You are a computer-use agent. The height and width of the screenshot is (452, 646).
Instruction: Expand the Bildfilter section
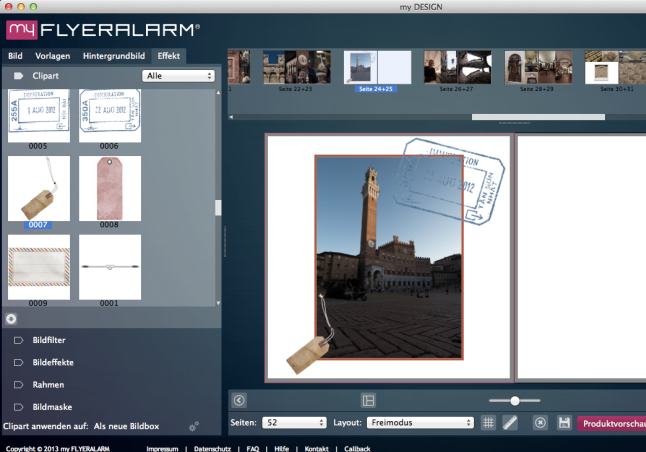point(48,340)
